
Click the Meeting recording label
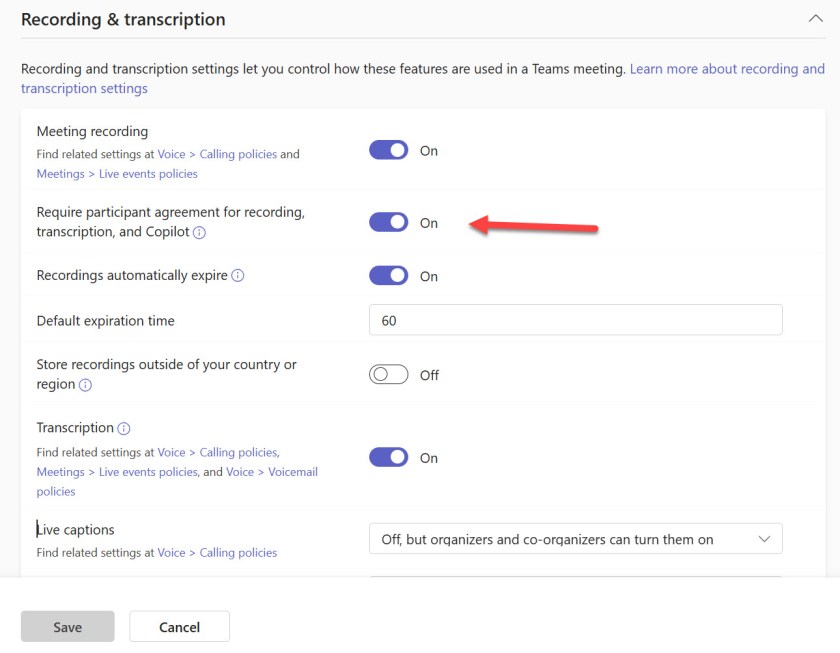[92, 131]
